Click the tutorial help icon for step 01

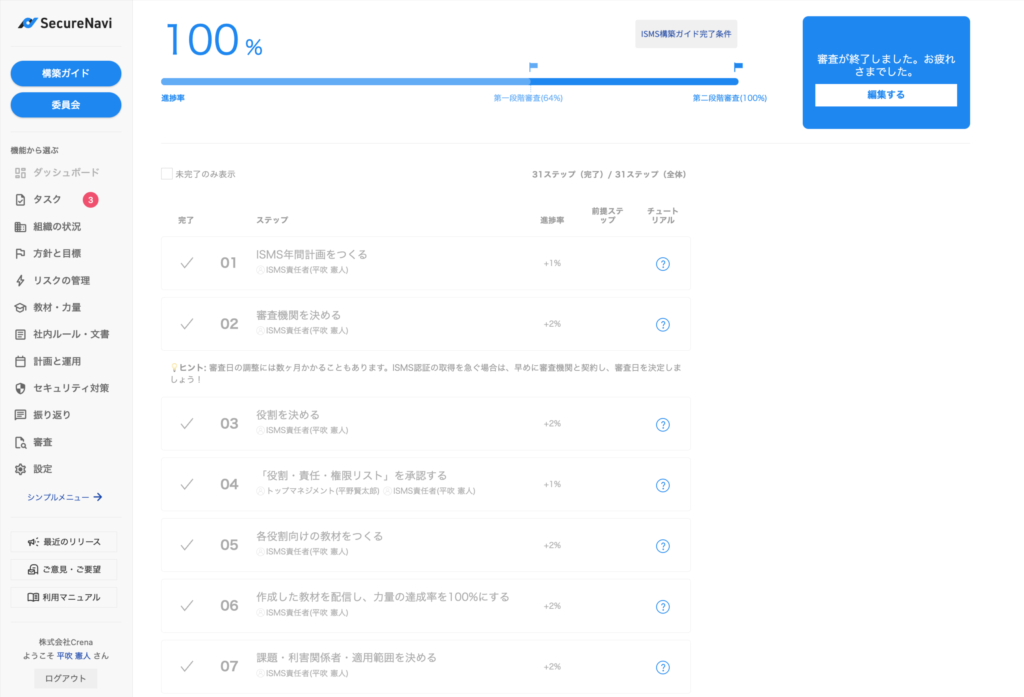[x=662, y=264]
